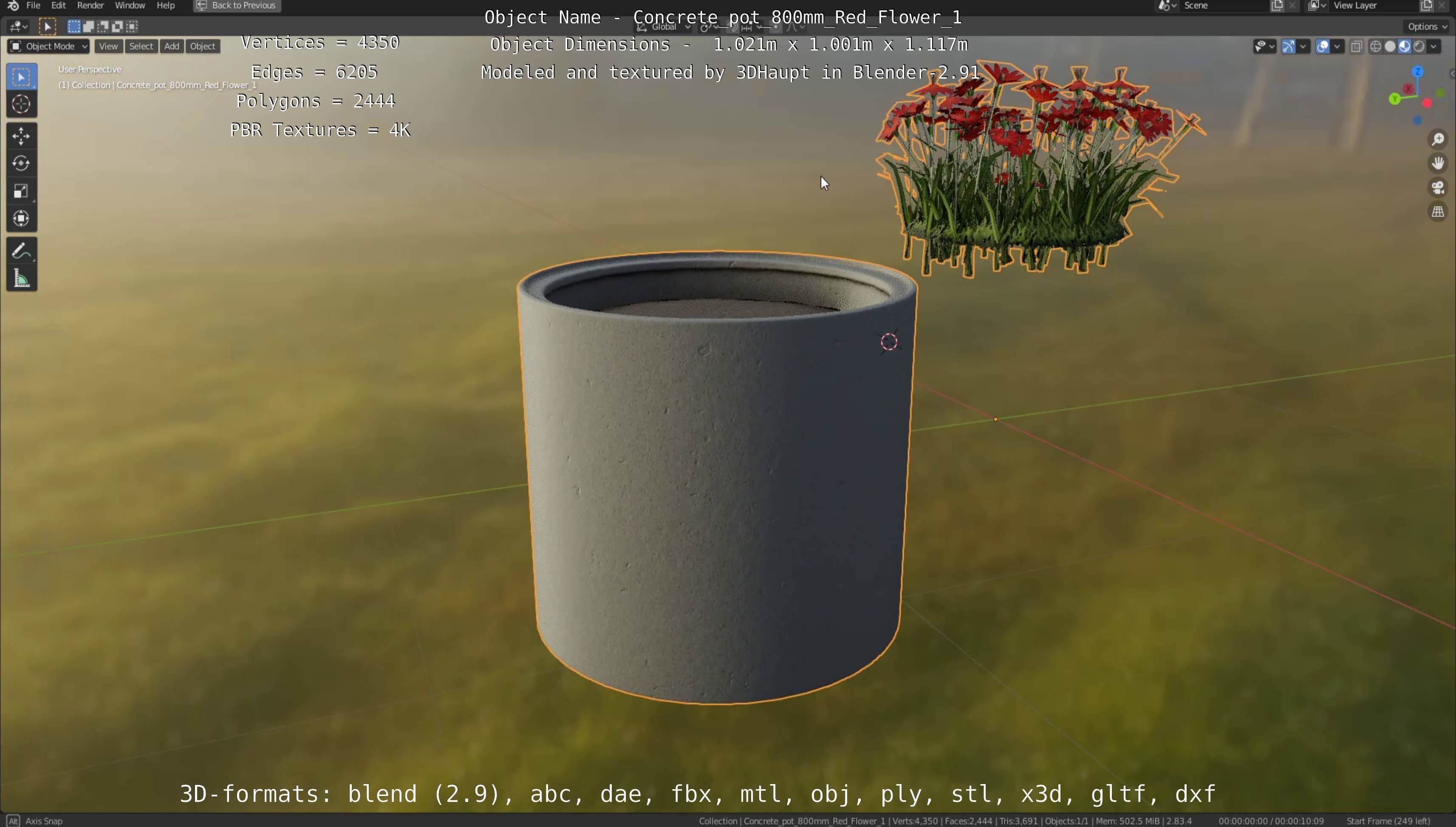Toggle camera view with the camera icon
Viewport: 1456px width, 827px height.
coord(1438,187)
